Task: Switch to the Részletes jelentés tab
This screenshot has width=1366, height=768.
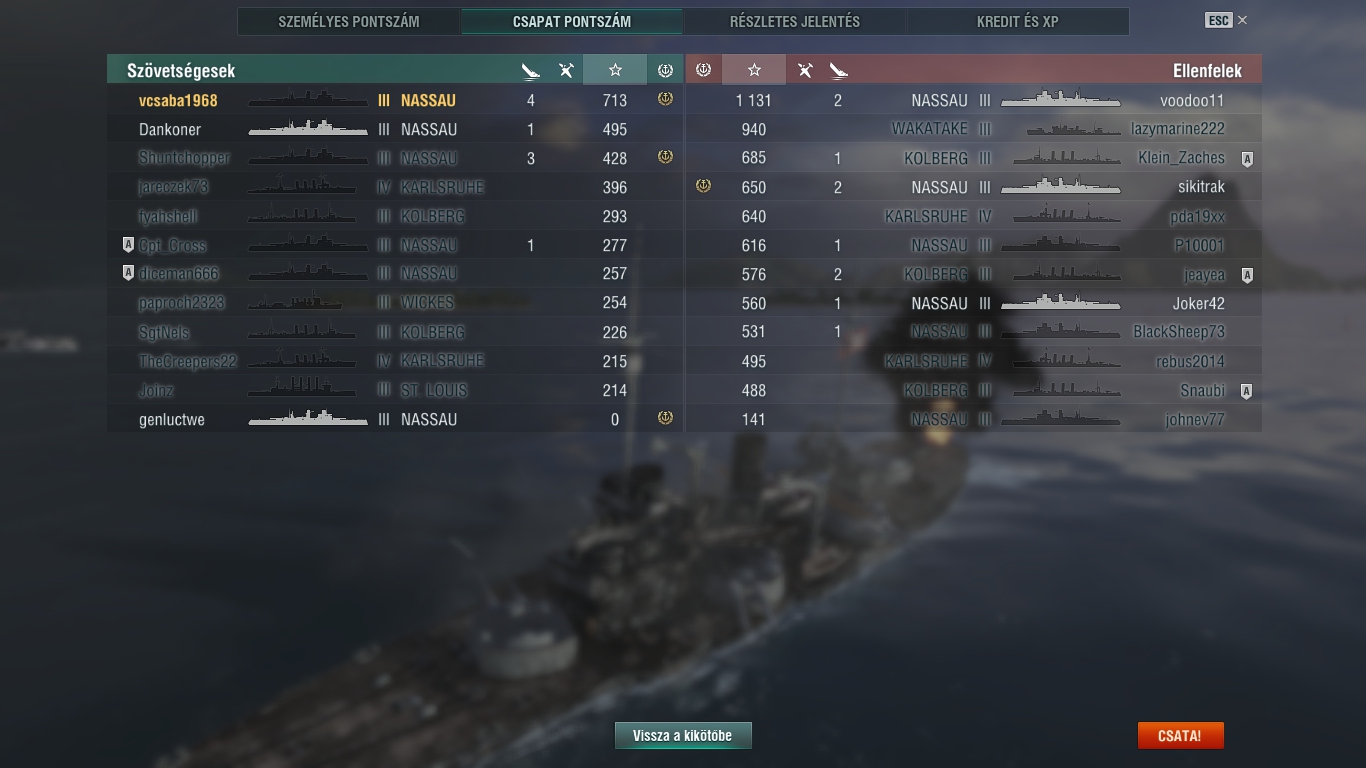Action: pyautogui.click(x=795, y=21)
